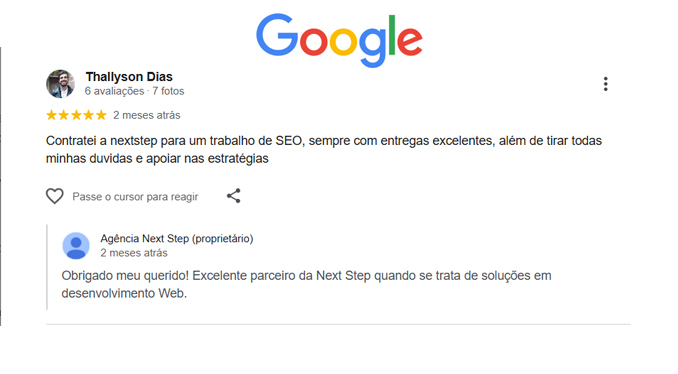Click the third yellow rating star
Viewport: 678px width, 374px height.
tap(76, 115)
